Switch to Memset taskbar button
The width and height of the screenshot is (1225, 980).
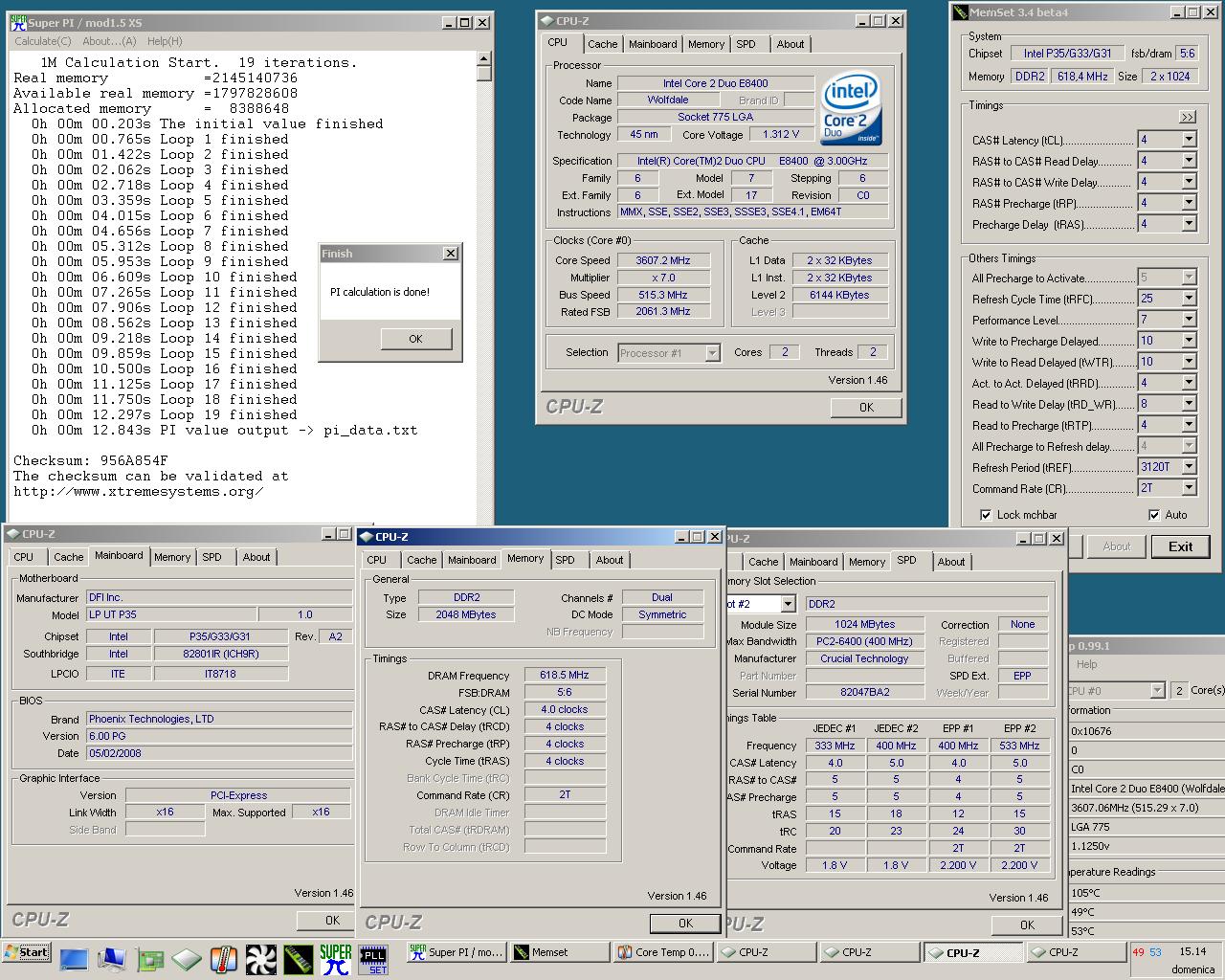coord(559,952)
